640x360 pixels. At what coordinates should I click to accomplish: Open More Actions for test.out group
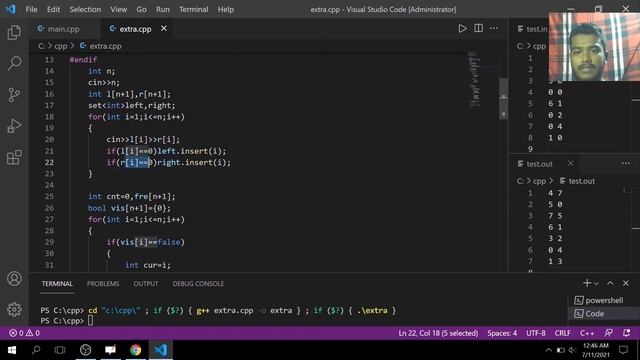tap(626, 164)
